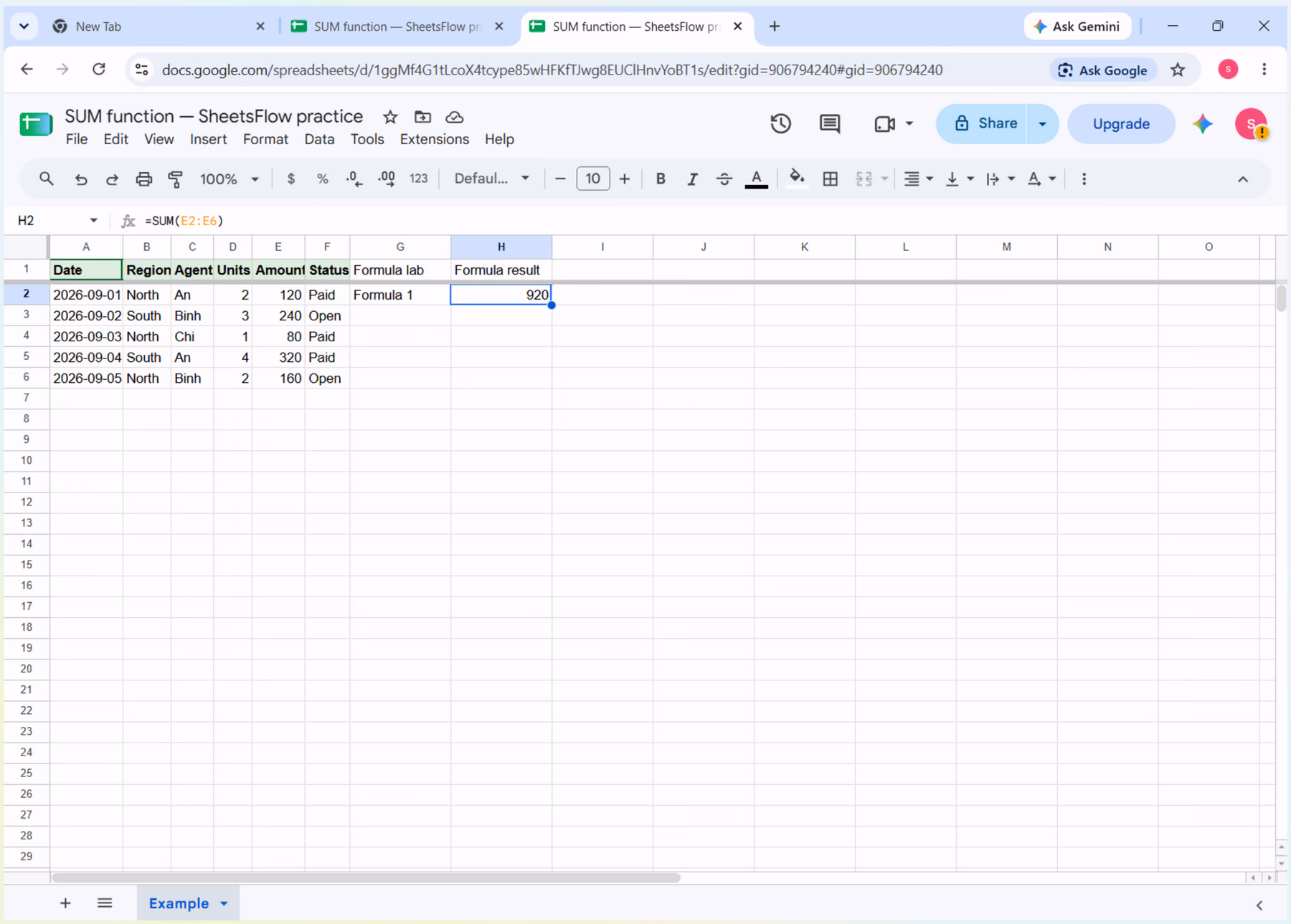Open the File menu
Screen dimensions: 1291x924
tap(77, 139)
